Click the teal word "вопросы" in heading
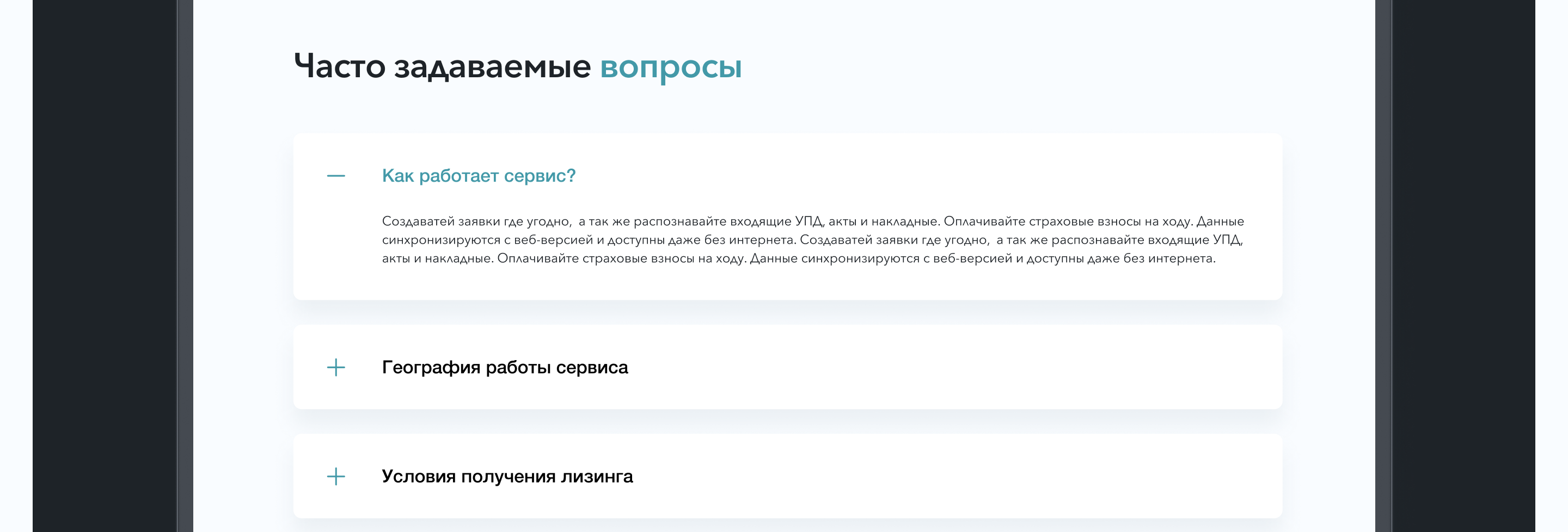Viewport: 1568px width, 532px height. [670, 66]
